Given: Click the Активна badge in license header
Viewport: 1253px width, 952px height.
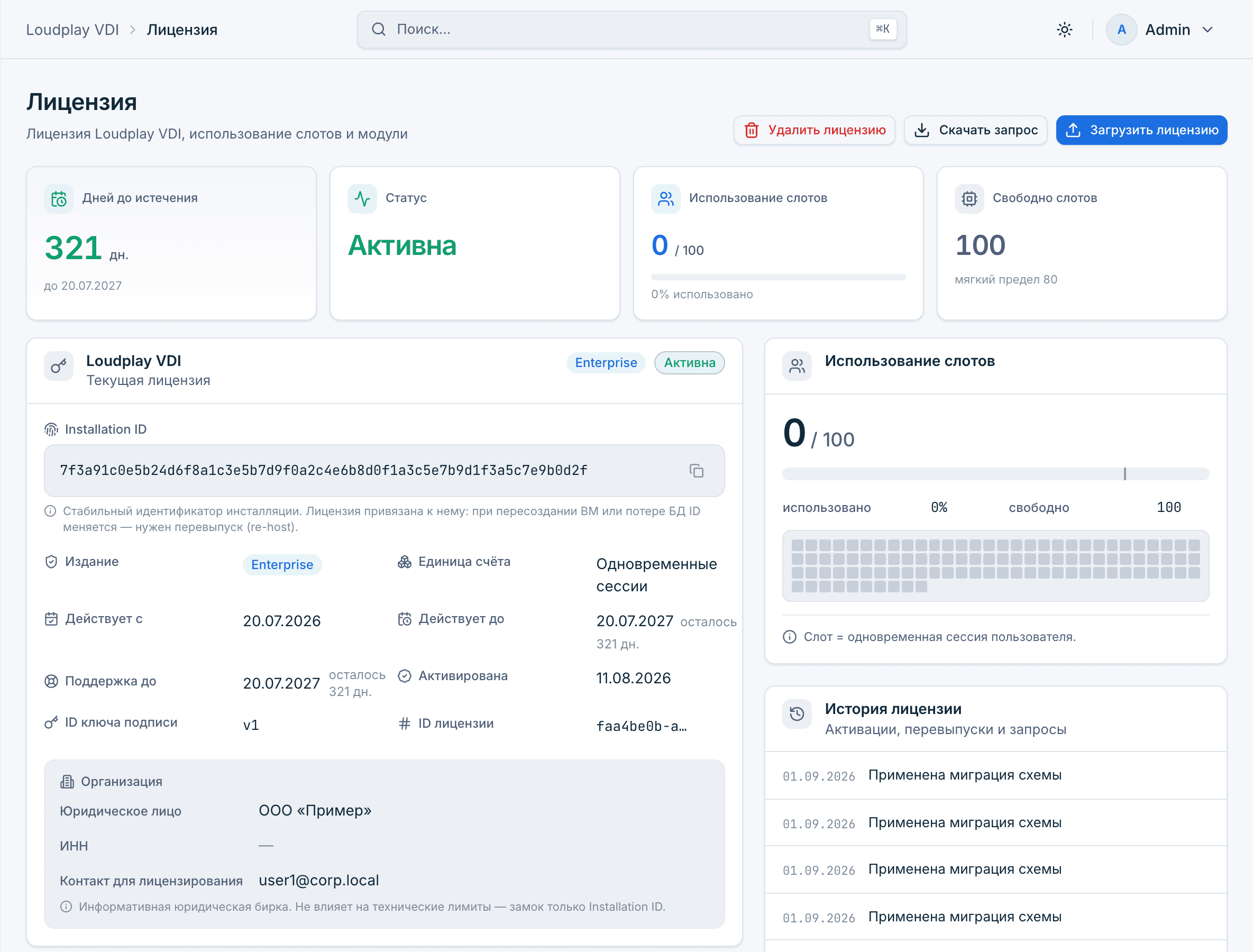Looking at the screenshot, I should click(689, 363).
